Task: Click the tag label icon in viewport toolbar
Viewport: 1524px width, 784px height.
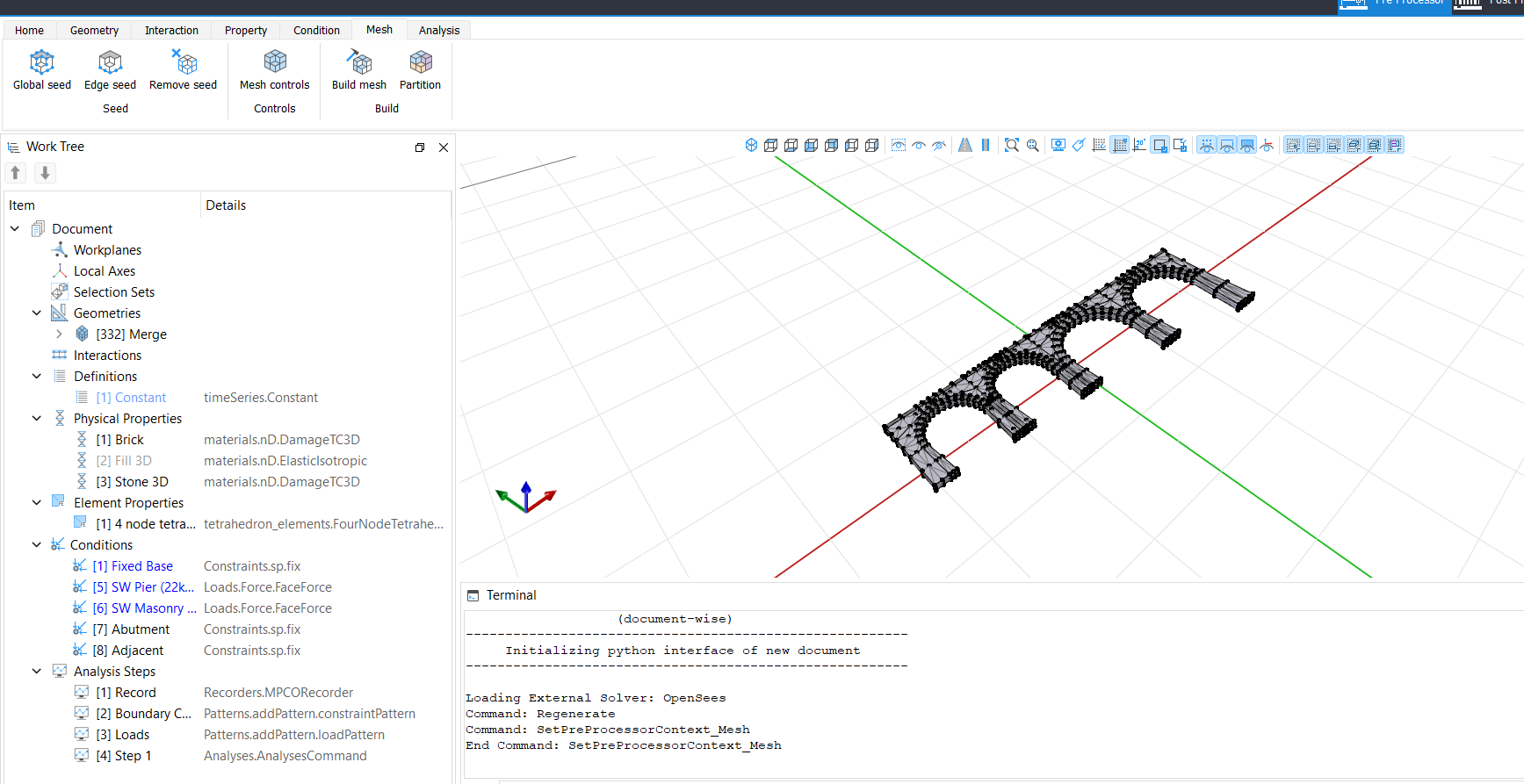Action: point(1079,145)
